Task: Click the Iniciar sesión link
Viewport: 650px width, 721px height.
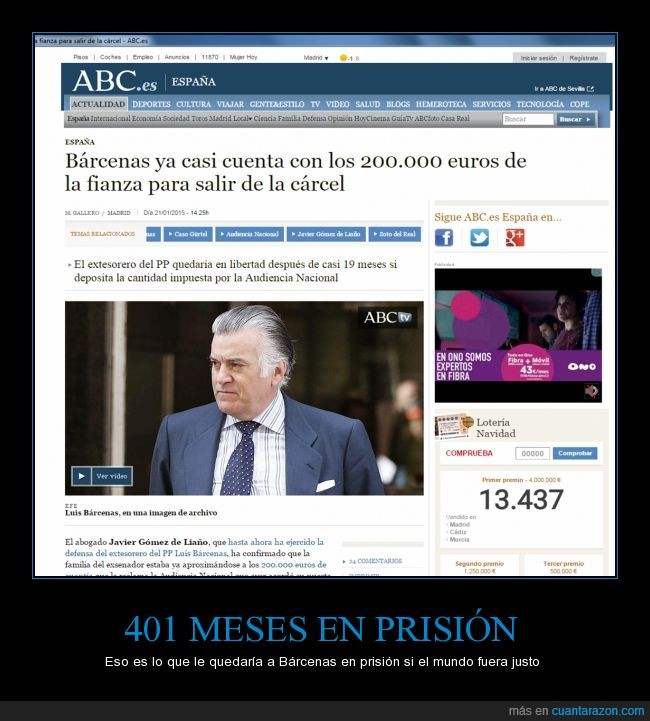Action: coord(538,58)
